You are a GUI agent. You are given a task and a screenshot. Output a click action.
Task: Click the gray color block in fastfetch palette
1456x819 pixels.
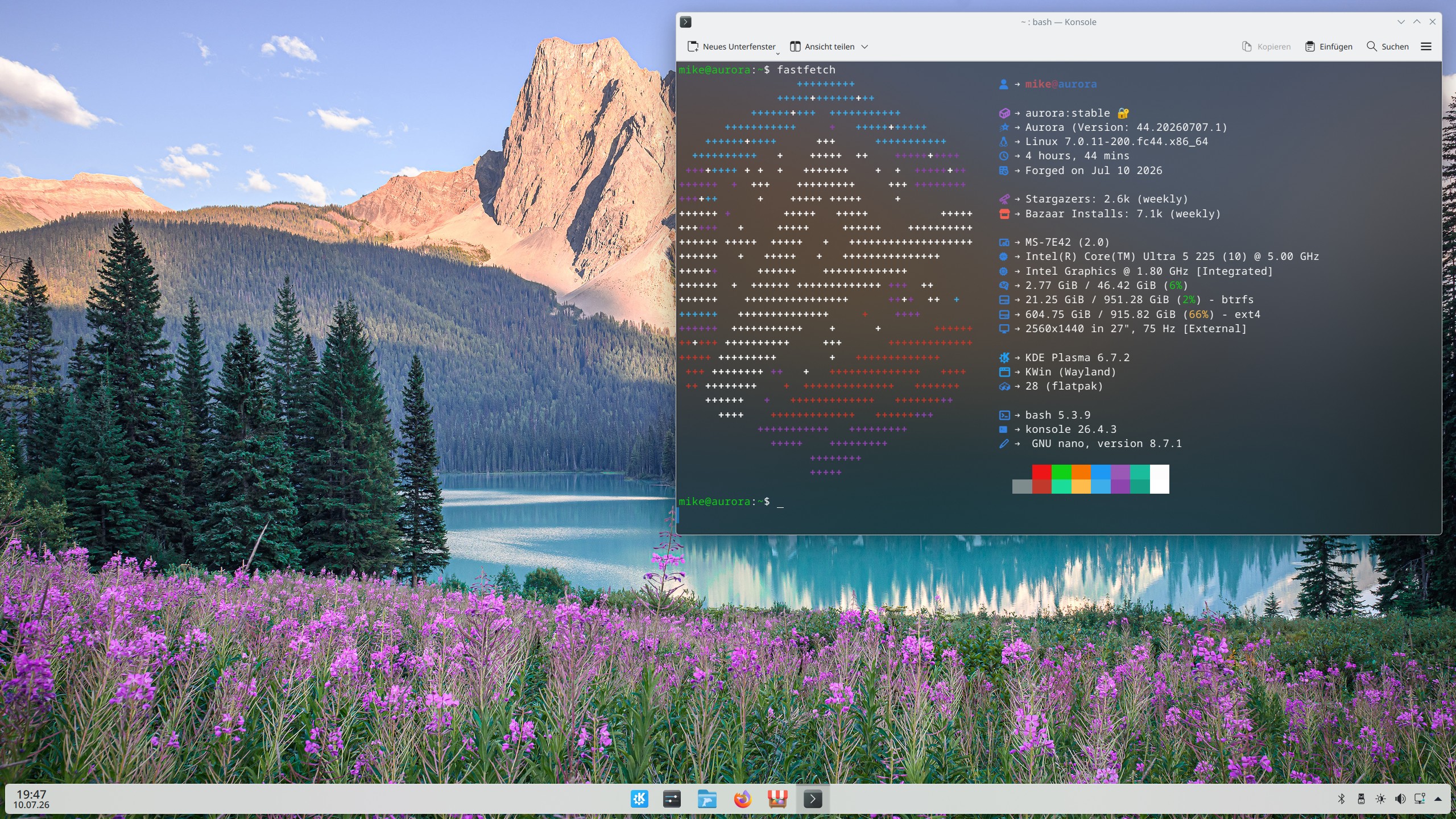click(x=1021, y=486)
